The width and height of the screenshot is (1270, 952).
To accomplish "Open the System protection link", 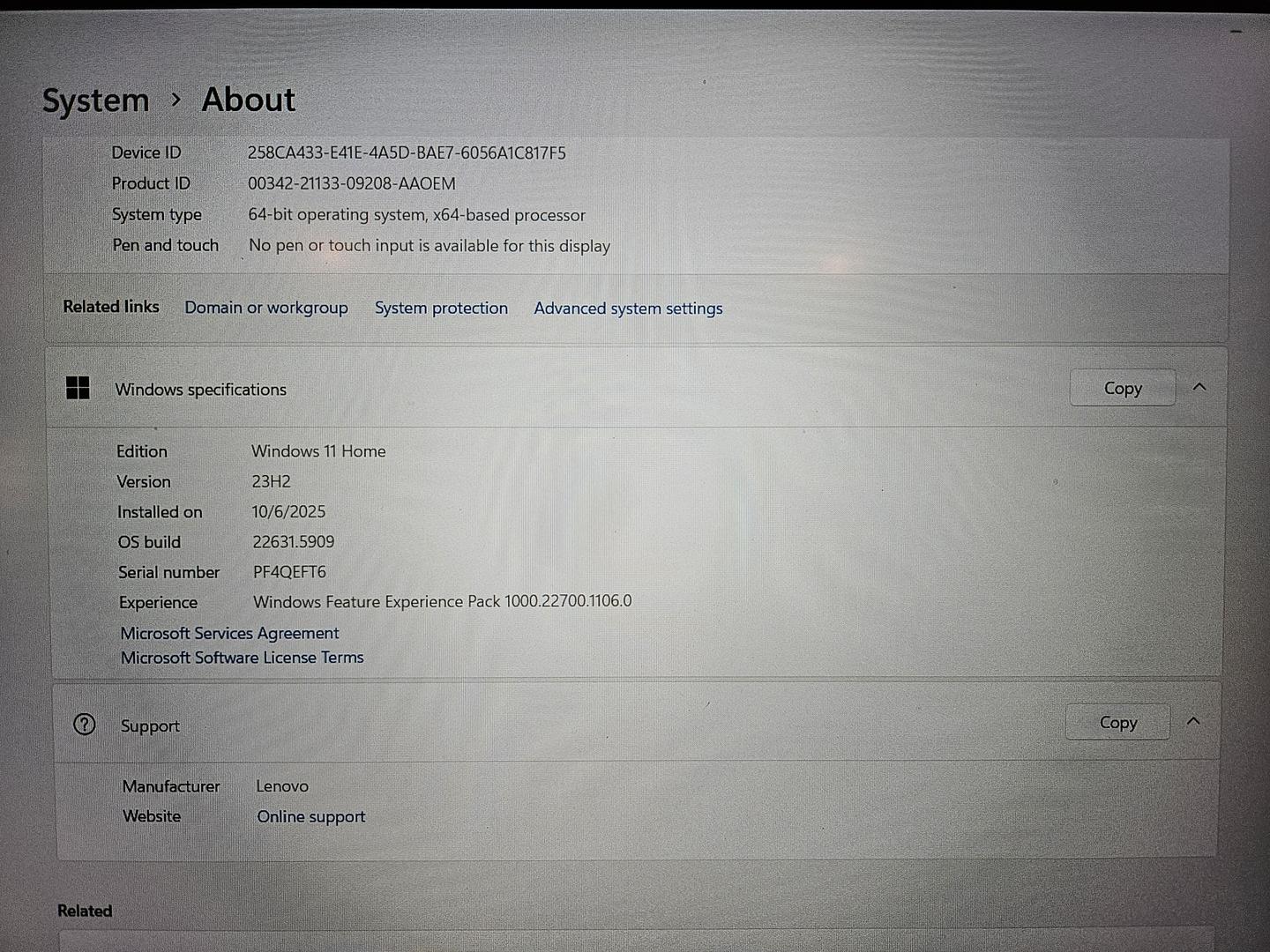I will tap(441, 308).
